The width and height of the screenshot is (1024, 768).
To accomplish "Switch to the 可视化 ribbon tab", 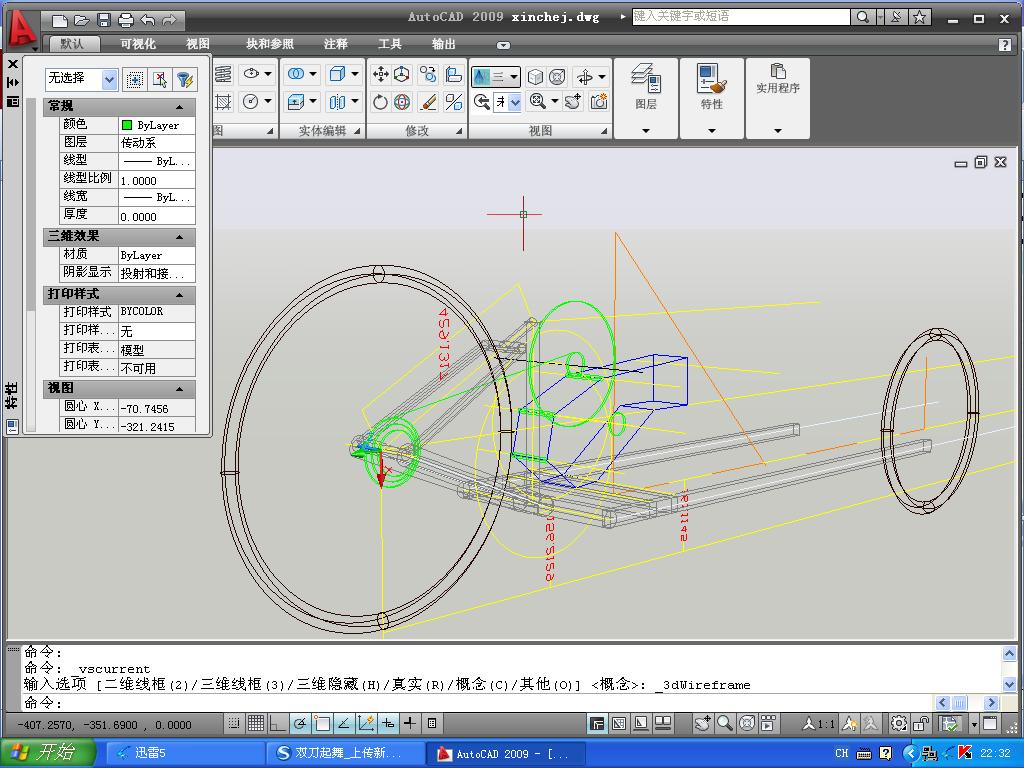I will [138, 44].
